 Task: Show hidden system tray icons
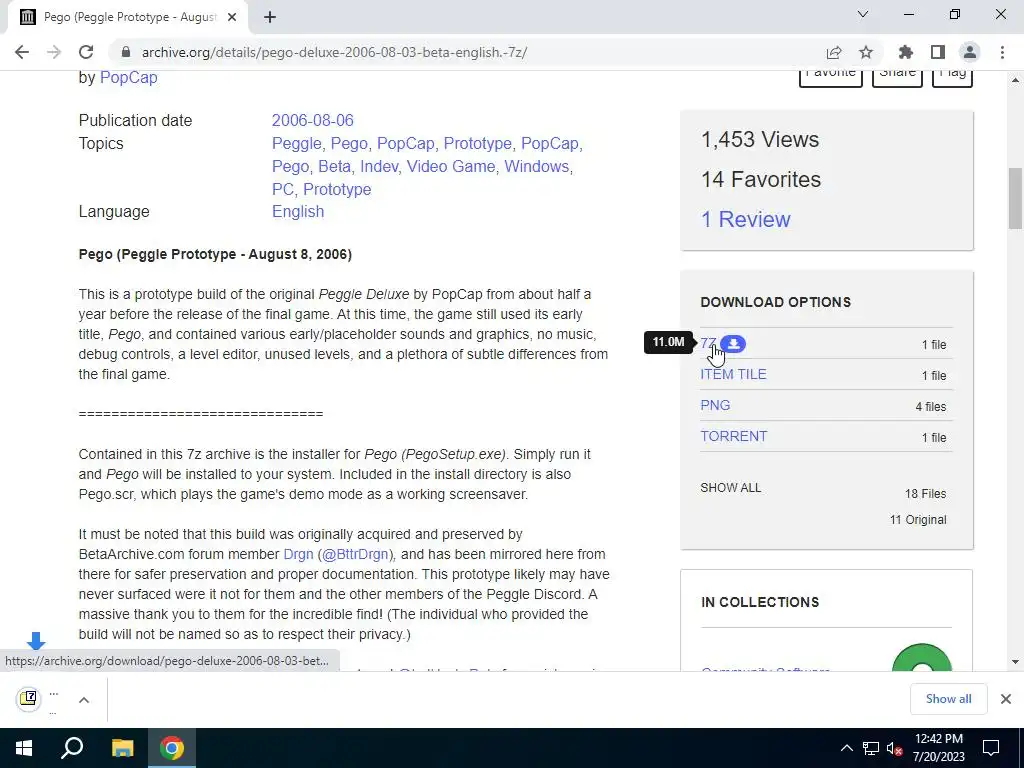coord(846,748)
